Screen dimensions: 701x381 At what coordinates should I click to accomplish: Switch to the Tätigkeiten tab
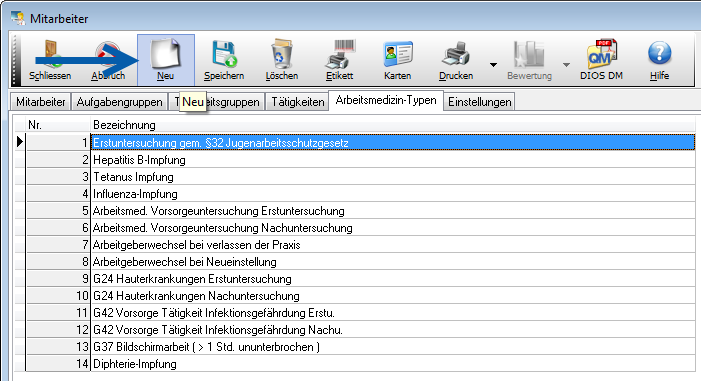click(298, 102)
